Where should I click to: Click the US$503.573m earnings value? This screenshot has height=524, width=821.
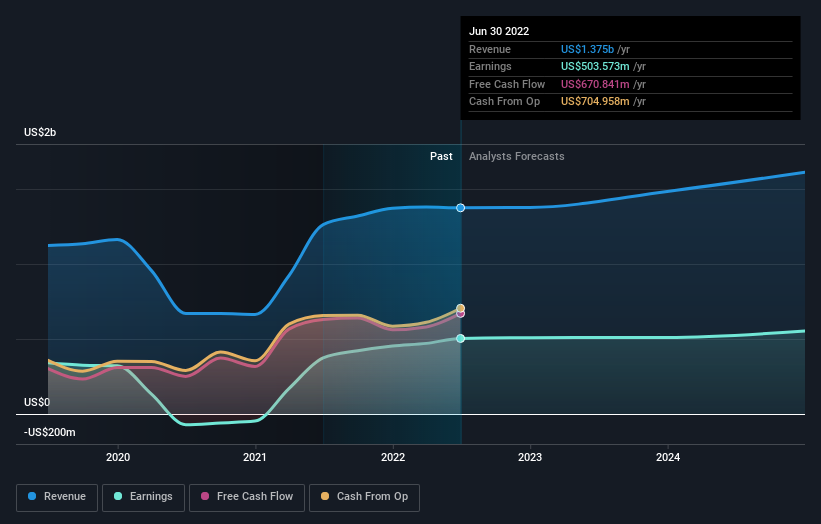tap(595, 66)
